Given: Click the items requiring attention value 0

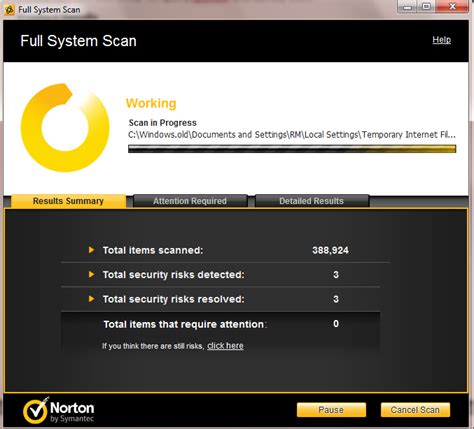Looking at the screenshot, I should 336,323.
